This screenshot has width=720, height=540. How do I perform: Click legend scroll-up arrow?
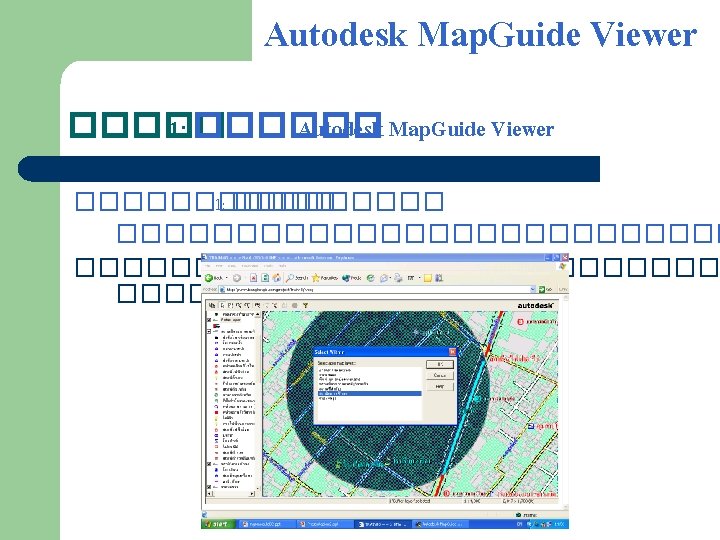(x=258, y=314)
